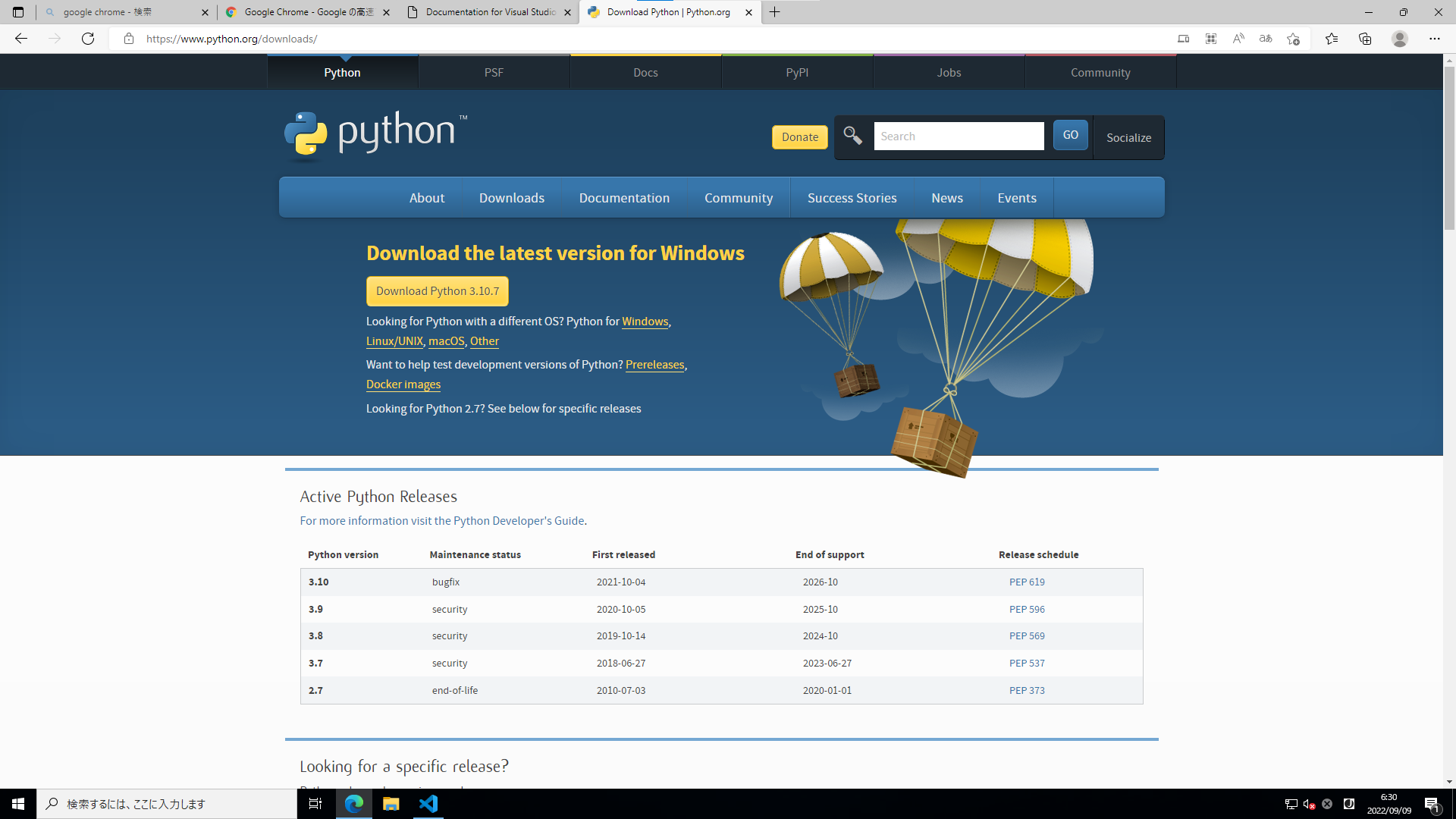Reload the Python downloads page

tap(88, 39)
